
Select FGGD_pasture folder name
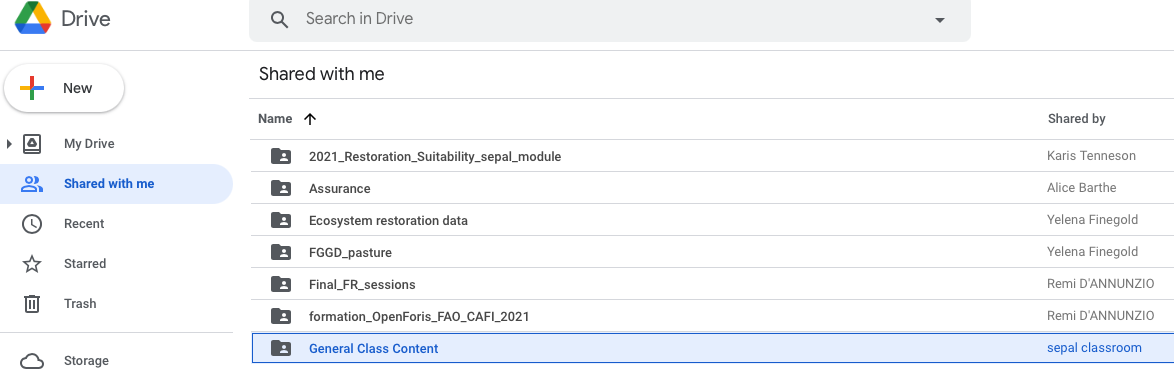[350, 253]
